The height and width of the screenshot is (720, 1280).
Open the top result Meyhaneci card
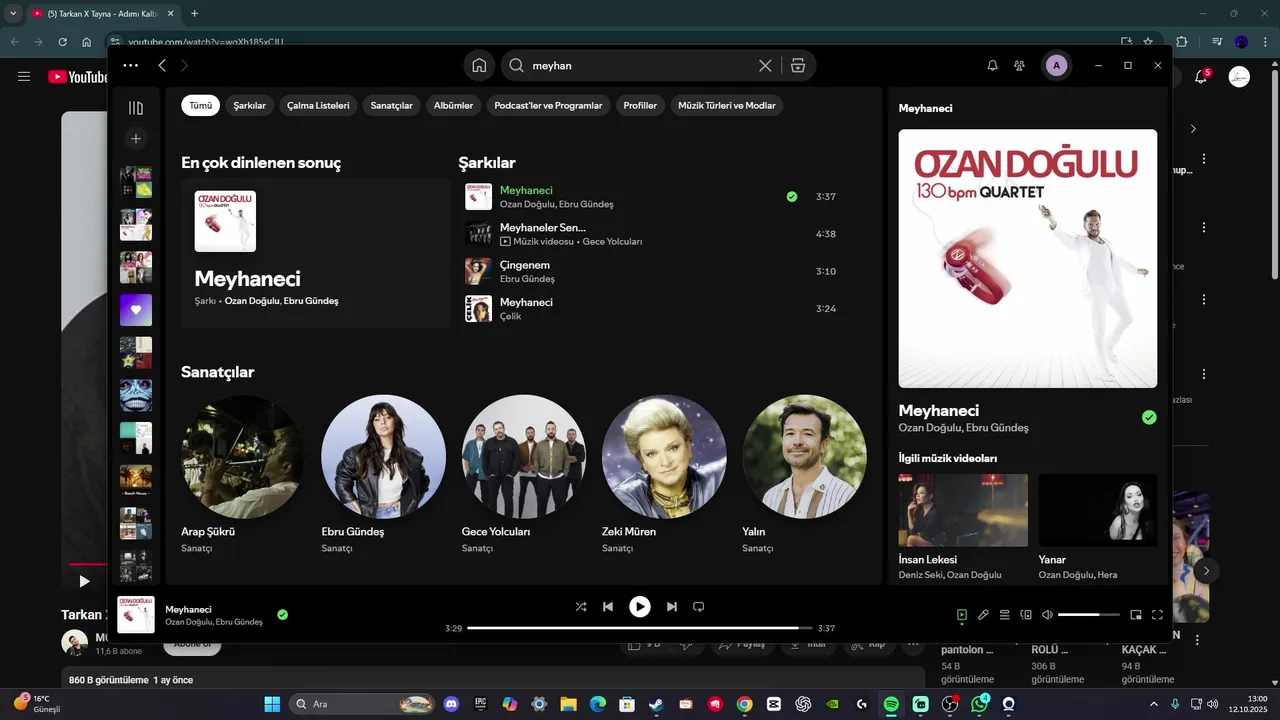(x=316, y=253)
